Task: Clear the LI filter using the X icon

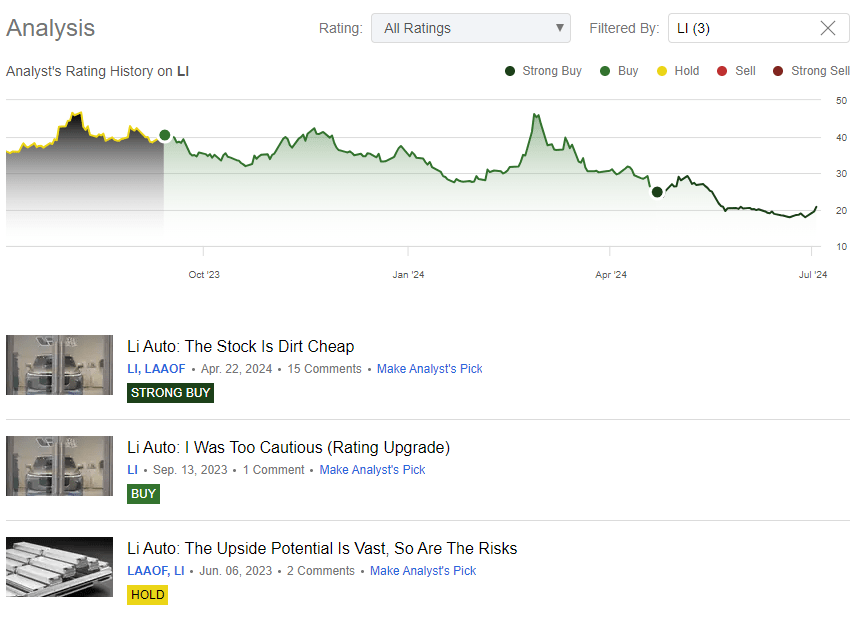Action: (x=827, y=28)
